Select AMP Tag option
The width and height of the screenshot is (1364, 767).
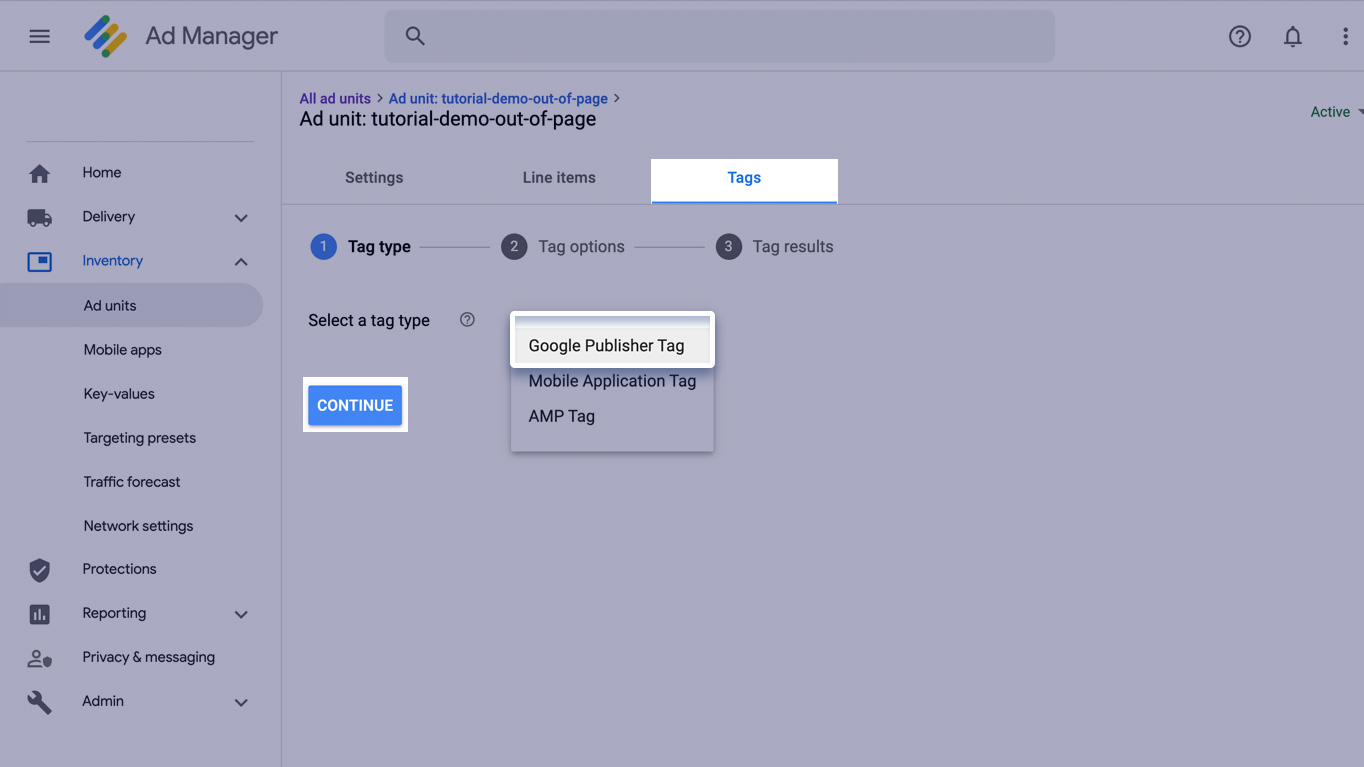(x=612, y=416)
